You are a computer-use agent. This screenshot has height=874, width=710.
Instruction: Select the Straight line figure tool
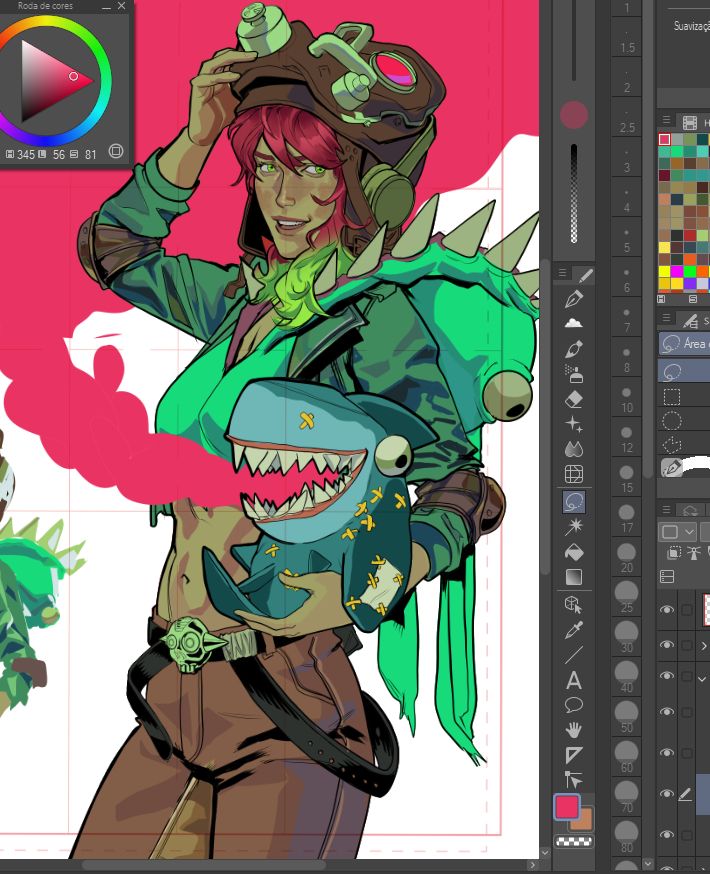pyautogui.click(x=574, y=655)
